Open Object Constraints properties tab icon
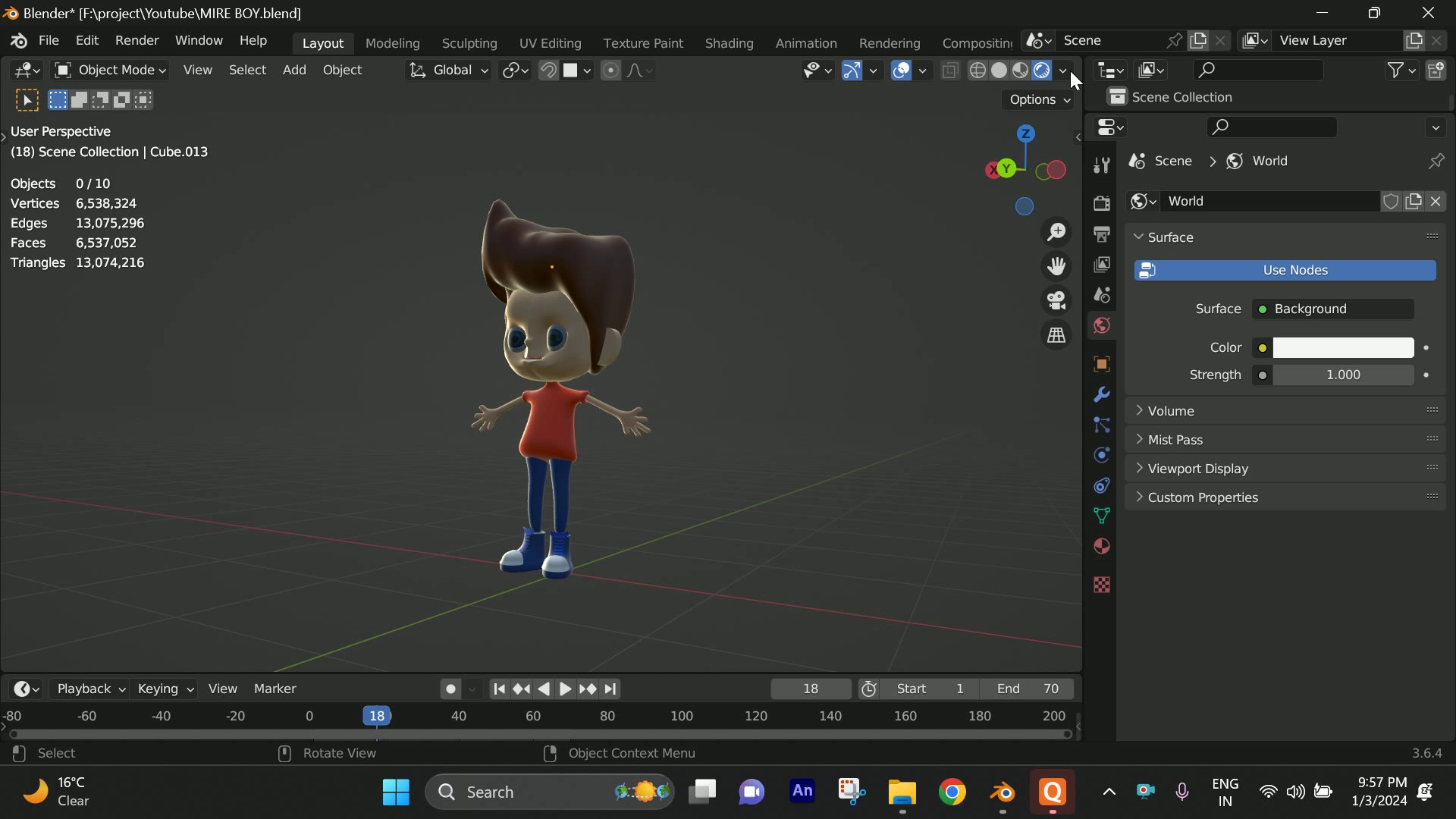This screenshot has width=1456, height=819. click(x=1102, y=485)
